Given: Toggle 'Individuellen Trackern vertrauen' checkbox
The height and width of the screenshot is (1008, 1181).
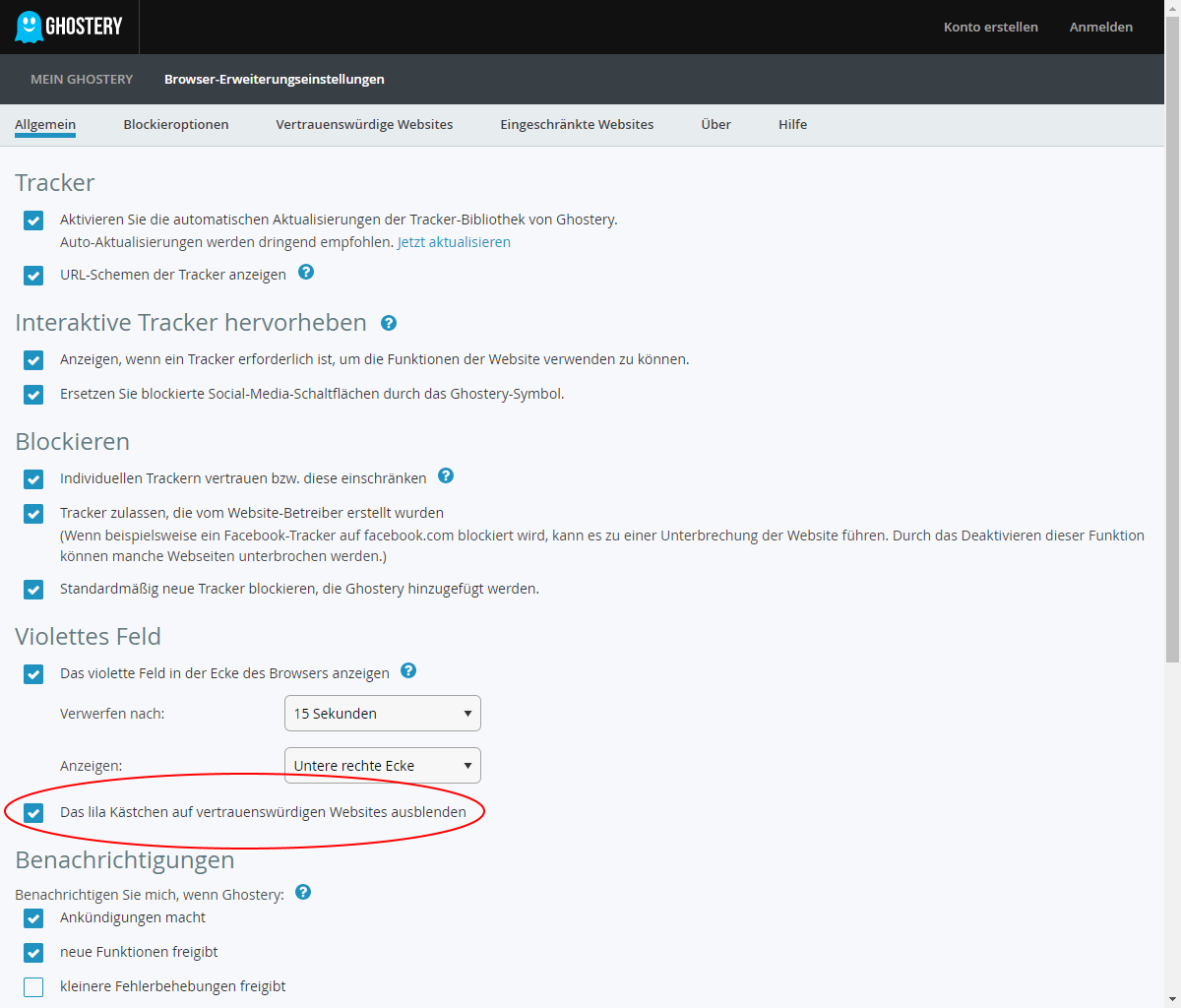Looking at the screenshot, I should (x=33, y=479).
